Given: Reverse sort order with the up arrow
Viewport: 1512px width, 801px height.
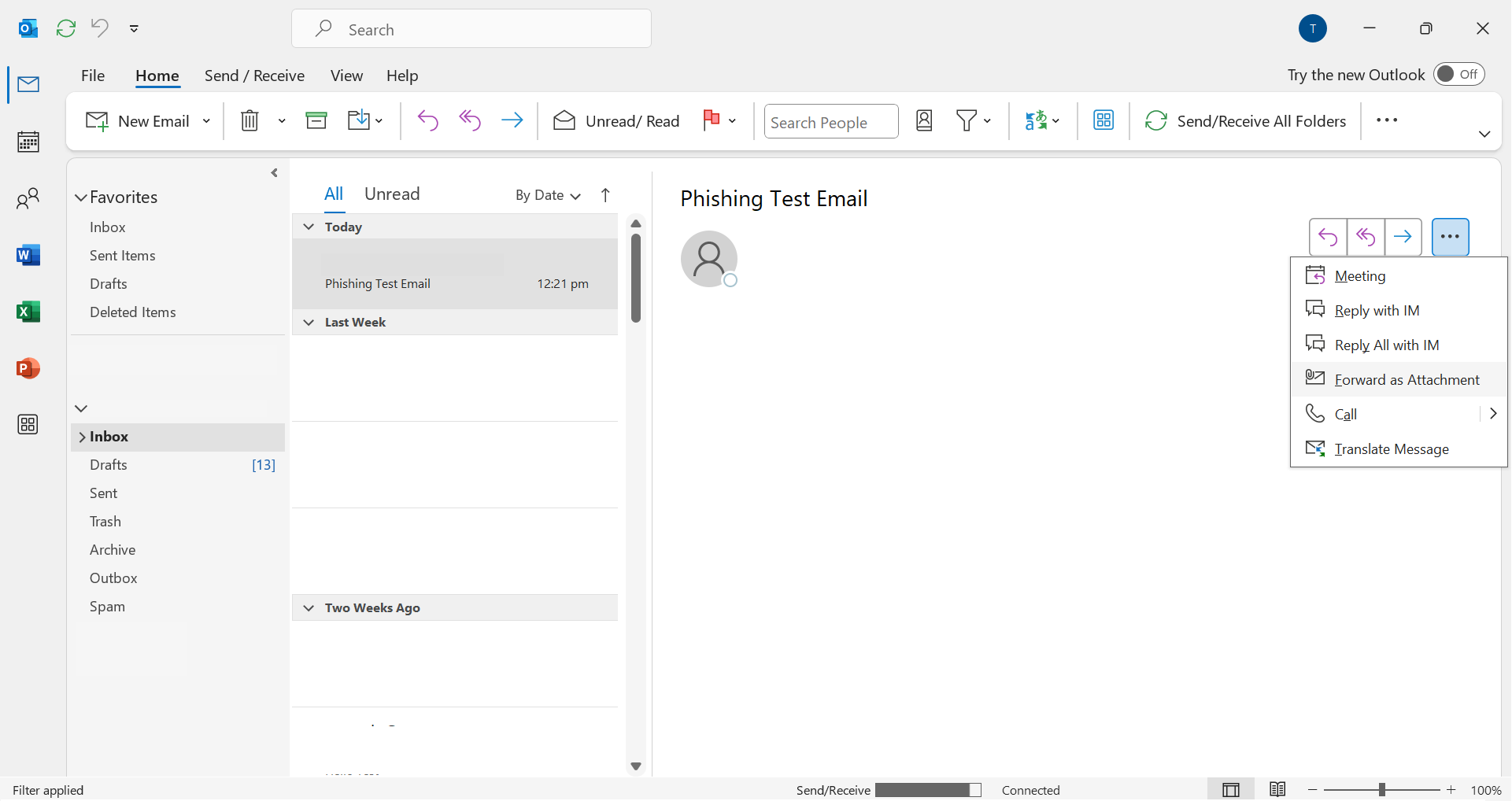Looking at the screenshot, I should (x=605, y=195).
